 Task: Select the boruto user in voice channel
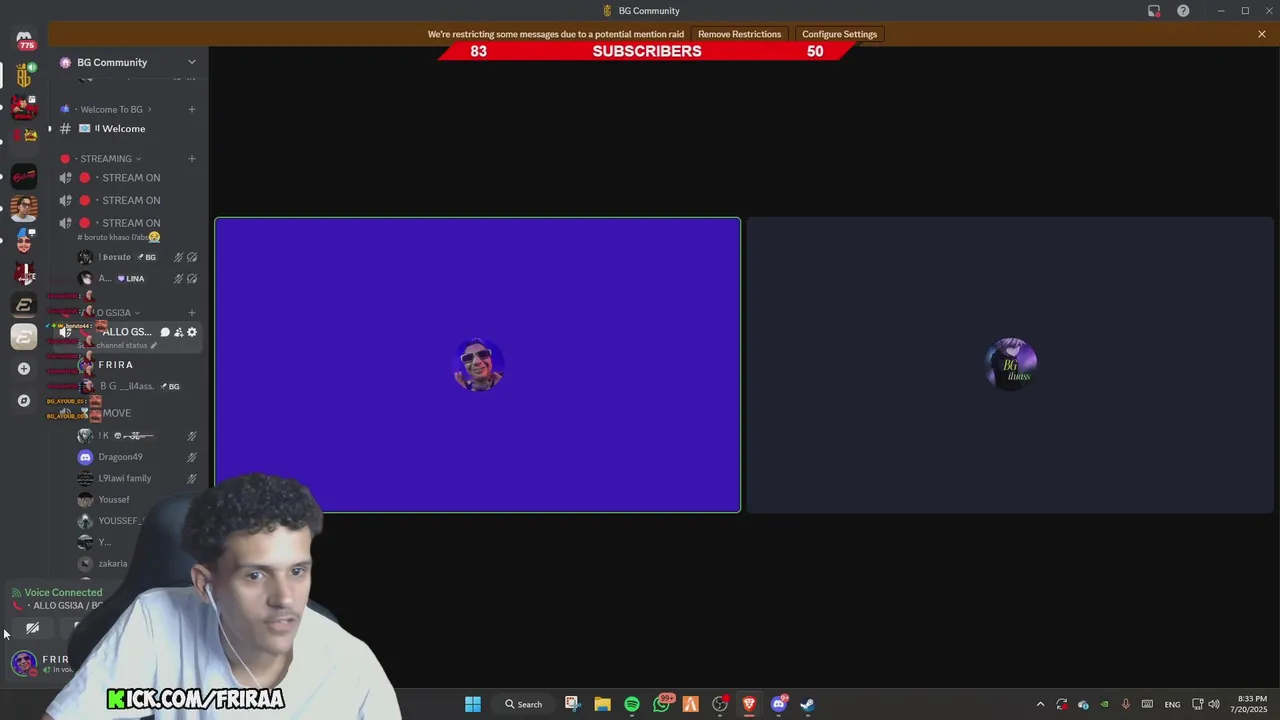pos(137,257)
